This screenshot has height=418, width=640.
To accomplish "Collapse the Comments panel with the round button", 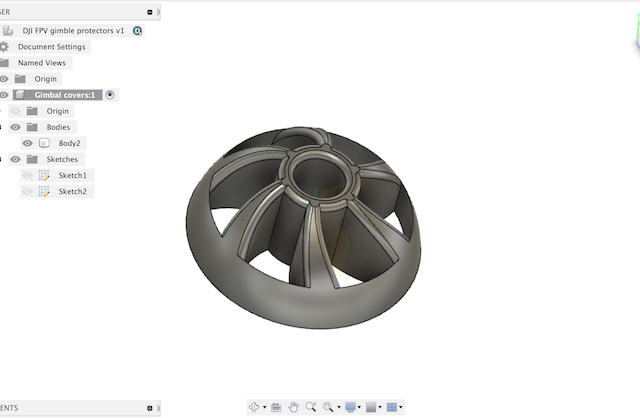I will (x=150, y=408).
